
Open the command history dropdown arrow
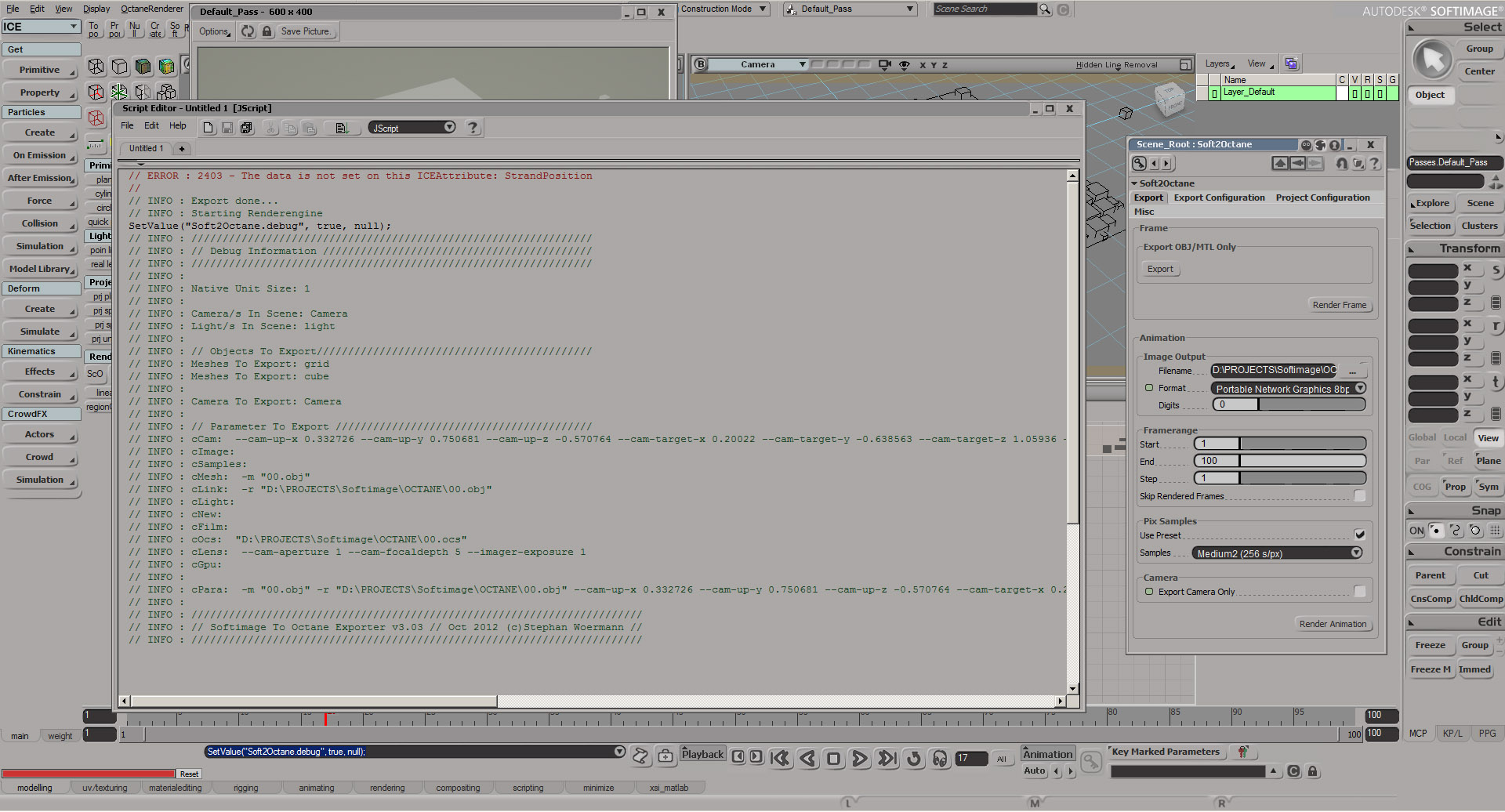pyautogui.click(x=619, y=752)
